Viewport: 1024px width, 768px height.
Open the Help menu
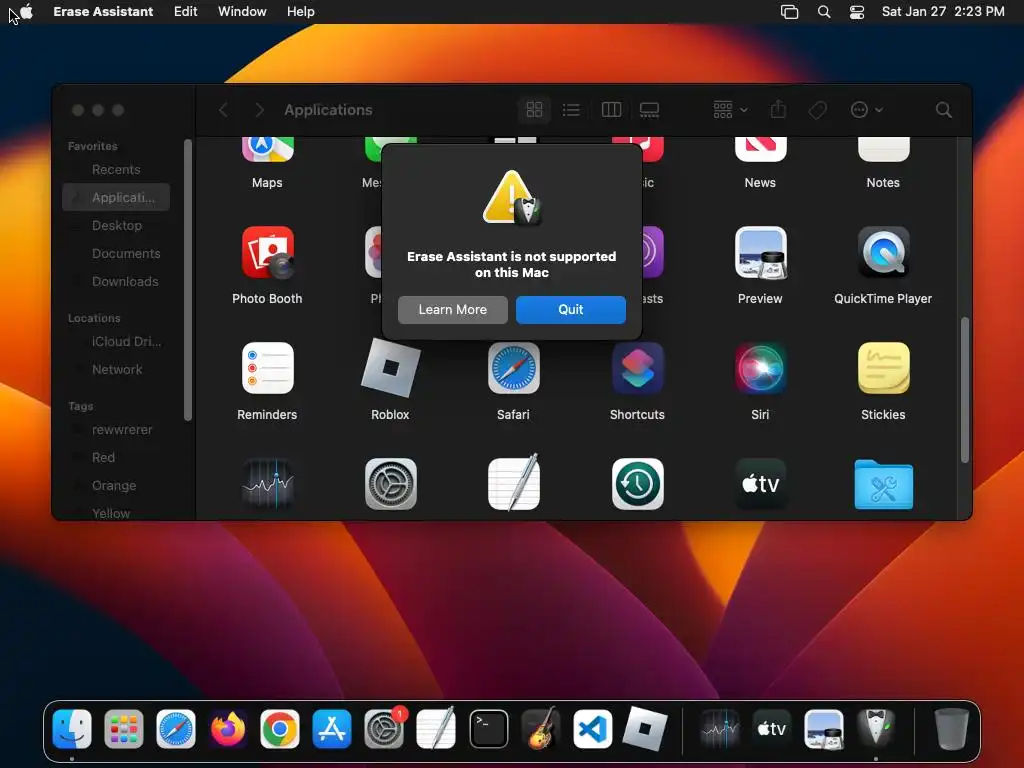coord(300,11)
